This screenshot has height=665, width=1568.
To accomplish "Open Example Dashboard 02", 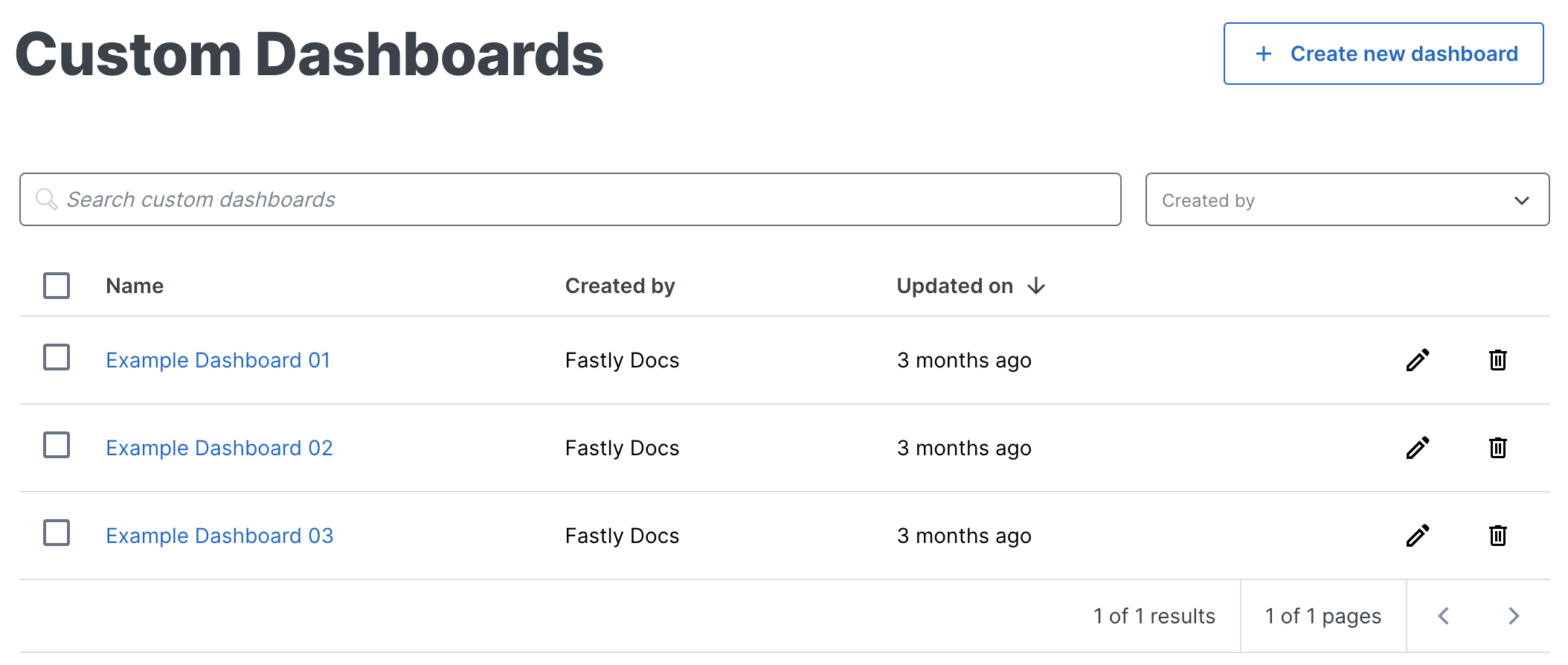I will (219, 447).
